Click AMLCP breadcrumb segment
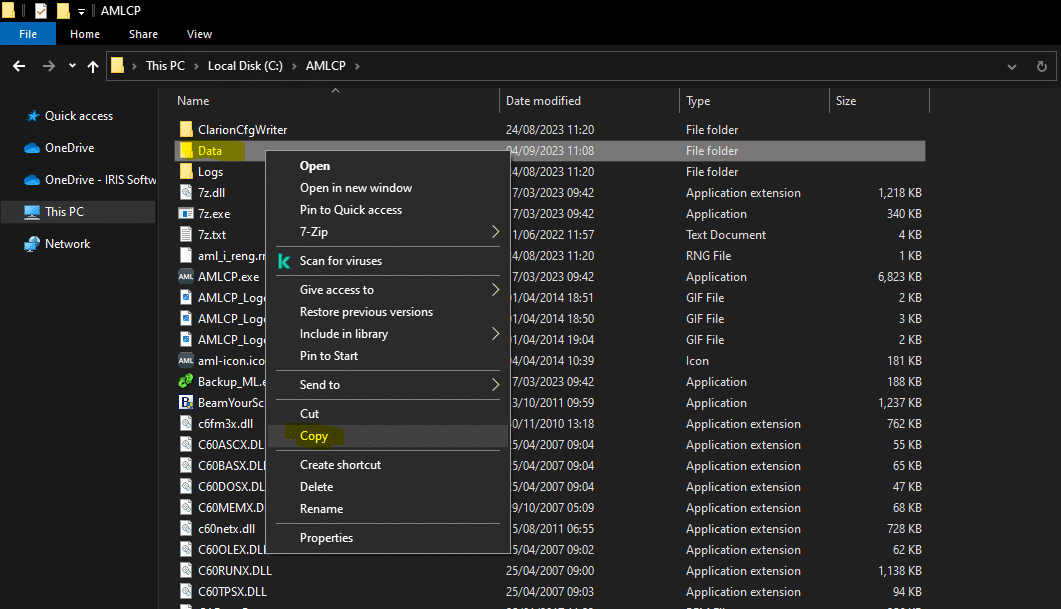This screenshot has width=1061, height=609. click(x=325, y=66)
